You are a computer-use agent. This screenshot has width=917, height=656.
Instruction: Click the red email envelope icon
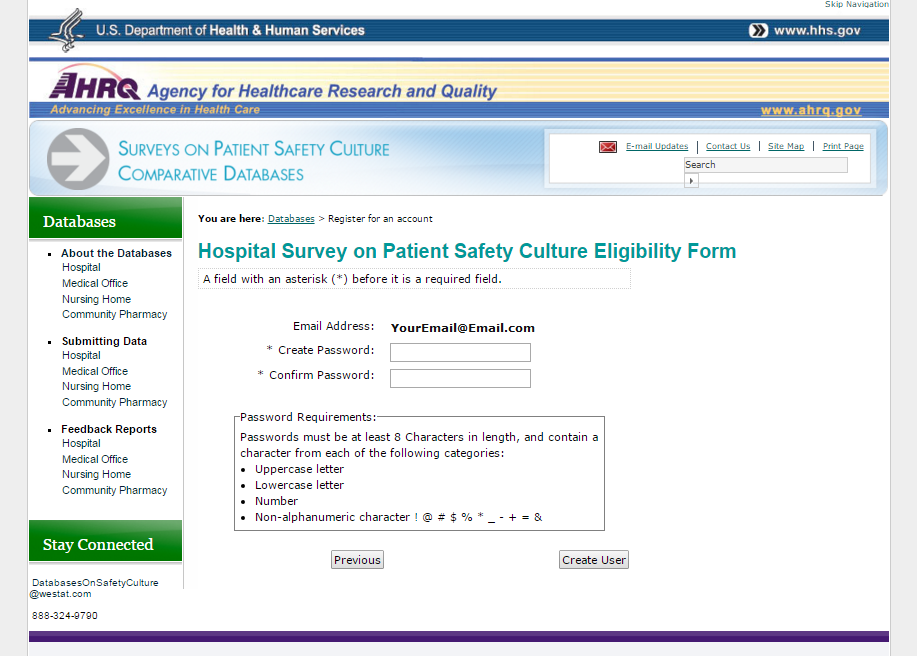click(608, 147)
